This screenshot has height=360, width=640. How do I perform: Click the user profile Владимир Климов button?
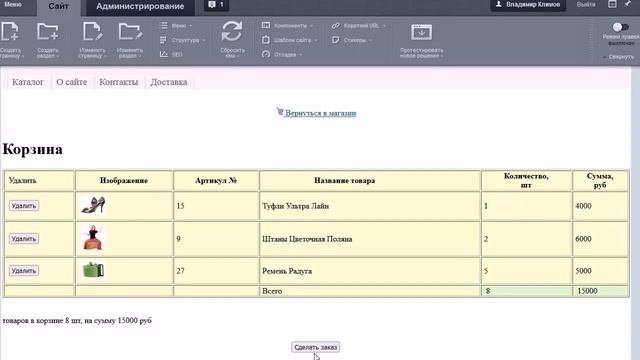(528, 5)
